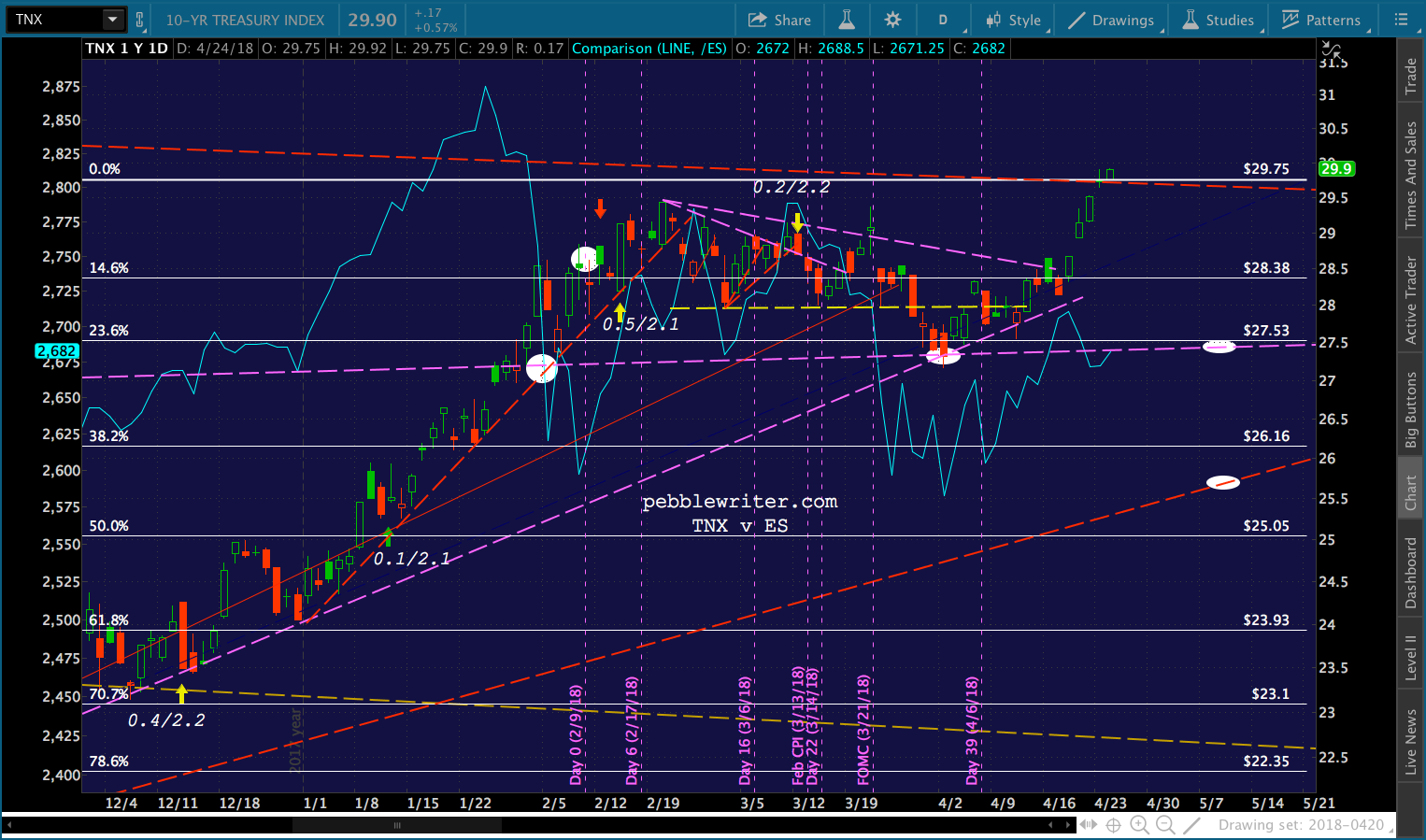Screen dimensions: 1426x840
Task: Open chart settings gear icon
Action: (x=892, y=20)
